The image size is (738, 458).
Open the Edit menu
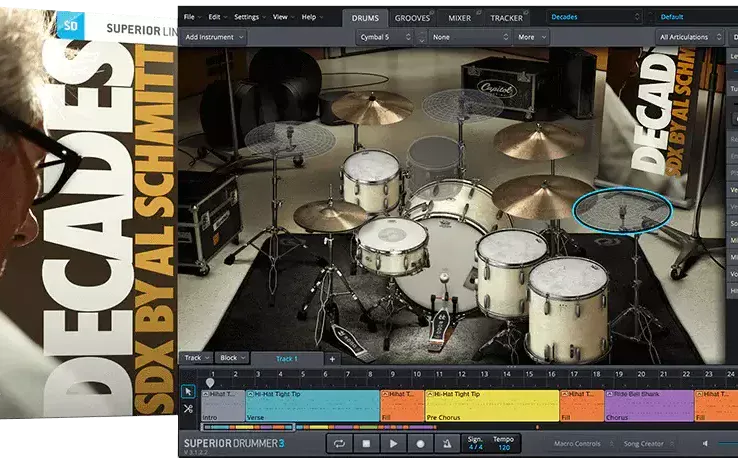pyautogui.click(x=217, y=17)
